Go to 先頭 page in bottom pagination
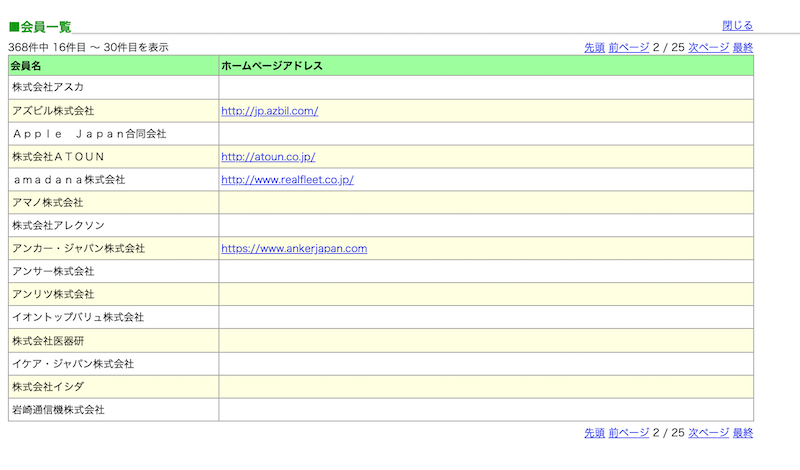This screenshot has height=470, width=800. [x=594, y=433]
